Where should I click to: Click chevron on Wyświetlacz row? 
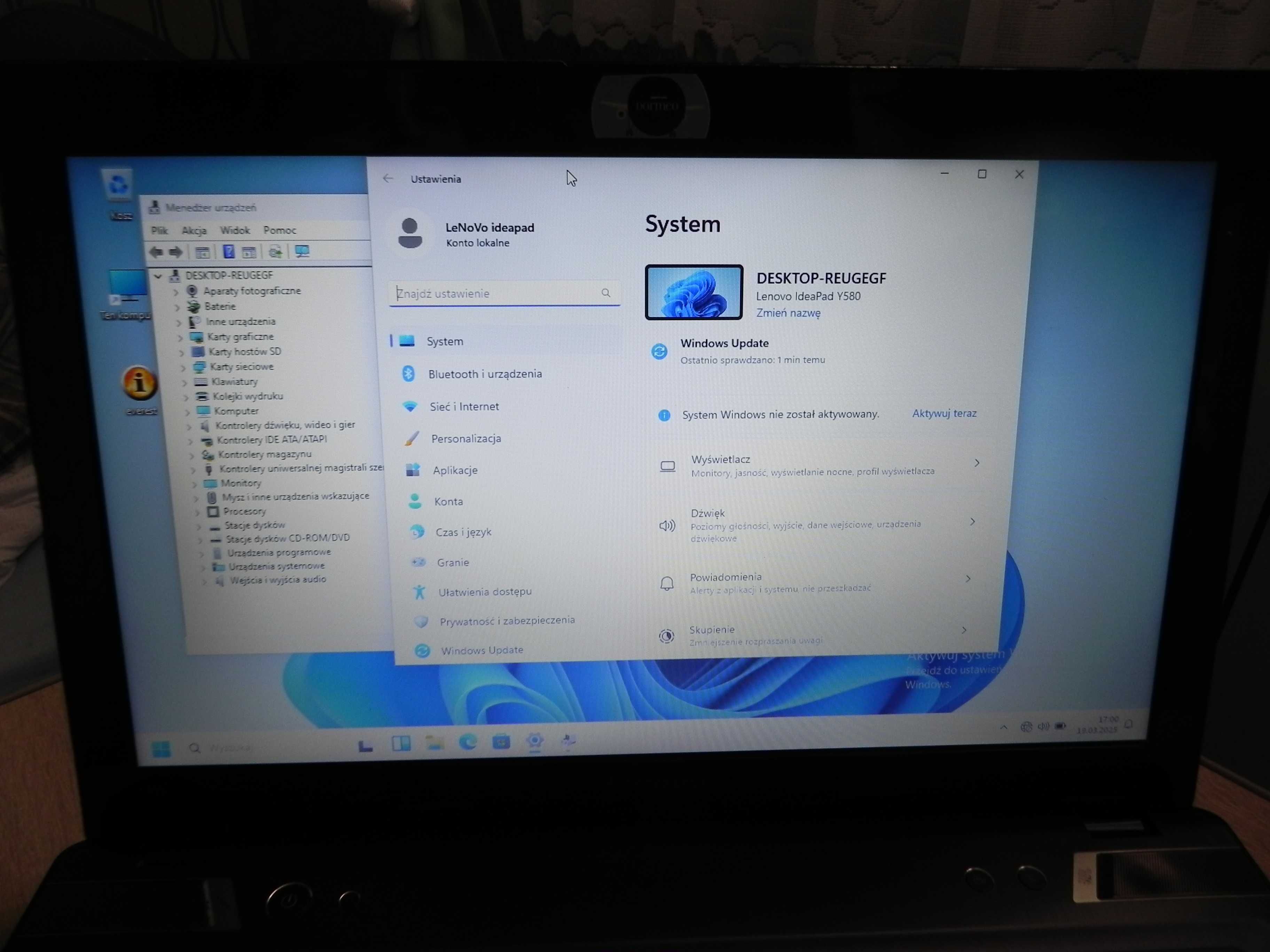(x=977, y=462)
